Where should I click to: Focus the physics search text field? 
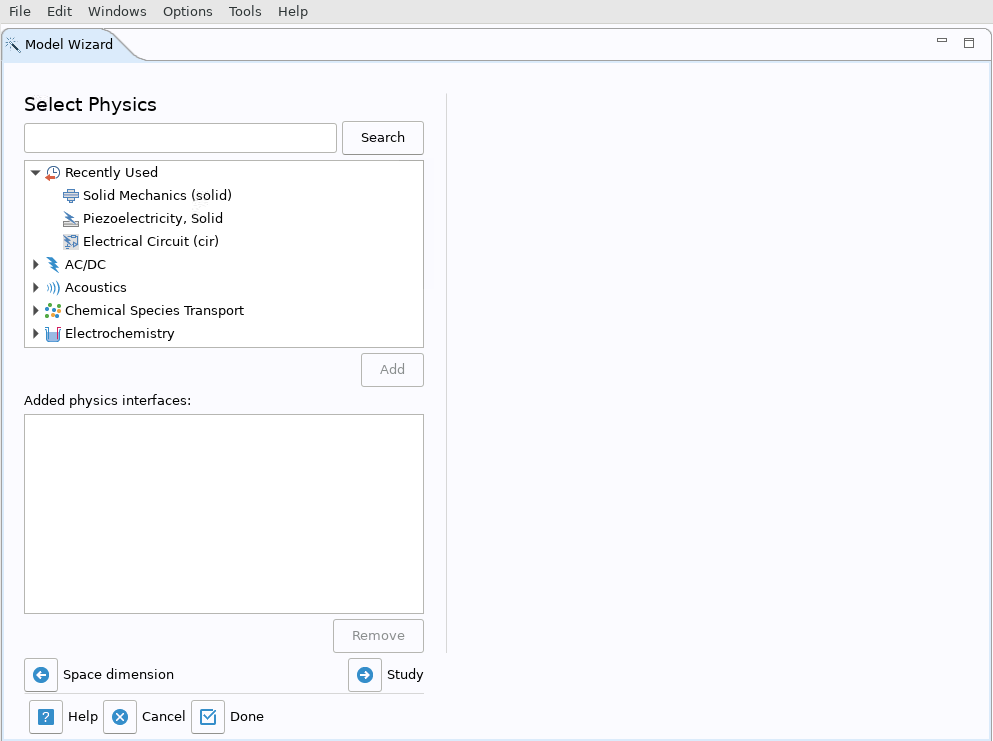tap(180, 138)
